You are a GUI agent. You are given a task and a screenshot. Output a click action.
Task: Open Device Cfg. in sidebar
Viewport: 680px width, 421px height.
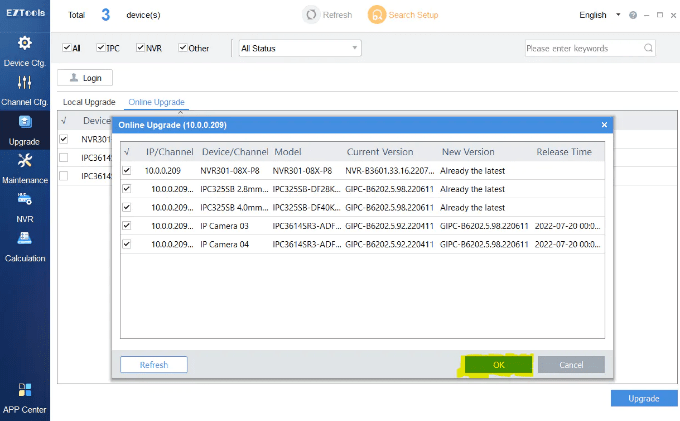pyautogui.click(x=24, y=51)
